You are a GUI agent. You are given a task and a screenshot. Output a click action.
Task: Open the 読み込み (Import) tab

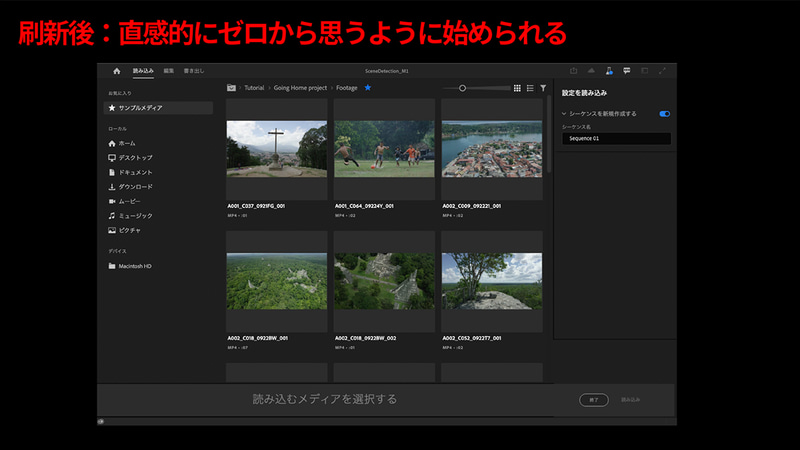(143, 71)
